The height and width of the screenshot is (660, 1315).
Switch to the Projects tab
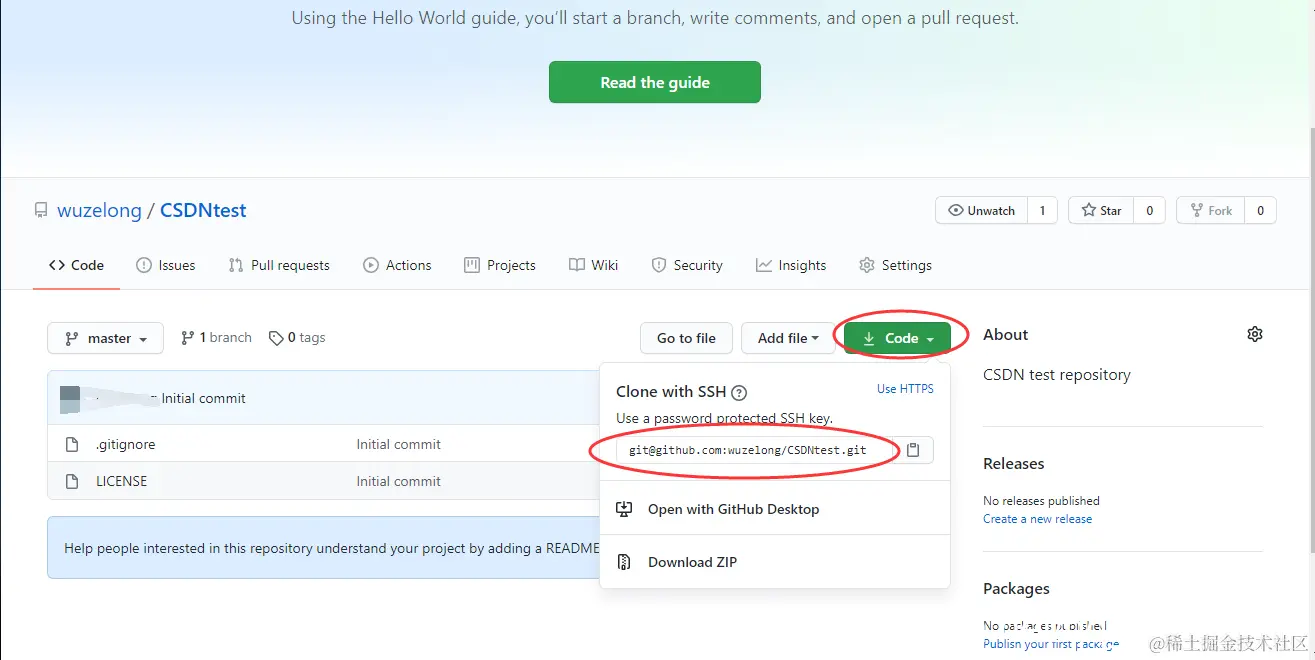tap(500, 265)
